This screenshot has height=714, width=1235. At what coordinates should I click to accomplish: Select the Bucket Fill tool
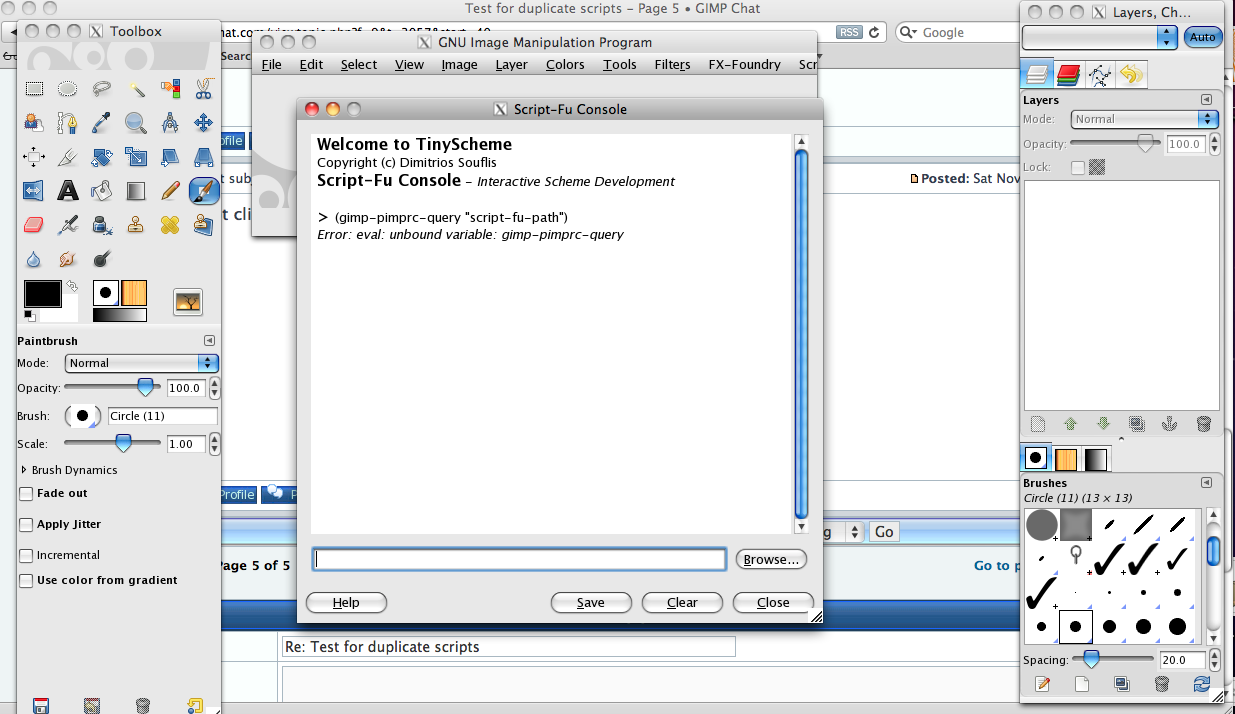click(102, 190)
